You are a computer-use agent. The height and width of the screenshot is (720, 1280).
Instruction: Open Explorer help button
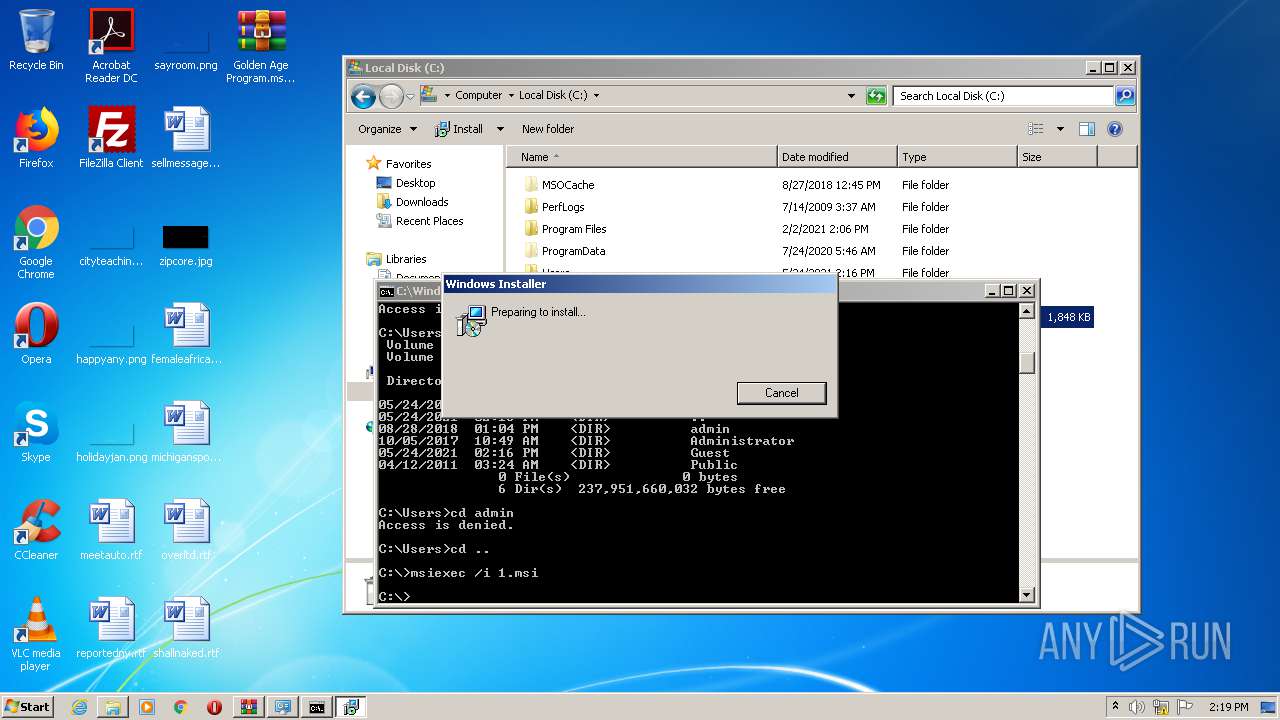coord(1115,129)
